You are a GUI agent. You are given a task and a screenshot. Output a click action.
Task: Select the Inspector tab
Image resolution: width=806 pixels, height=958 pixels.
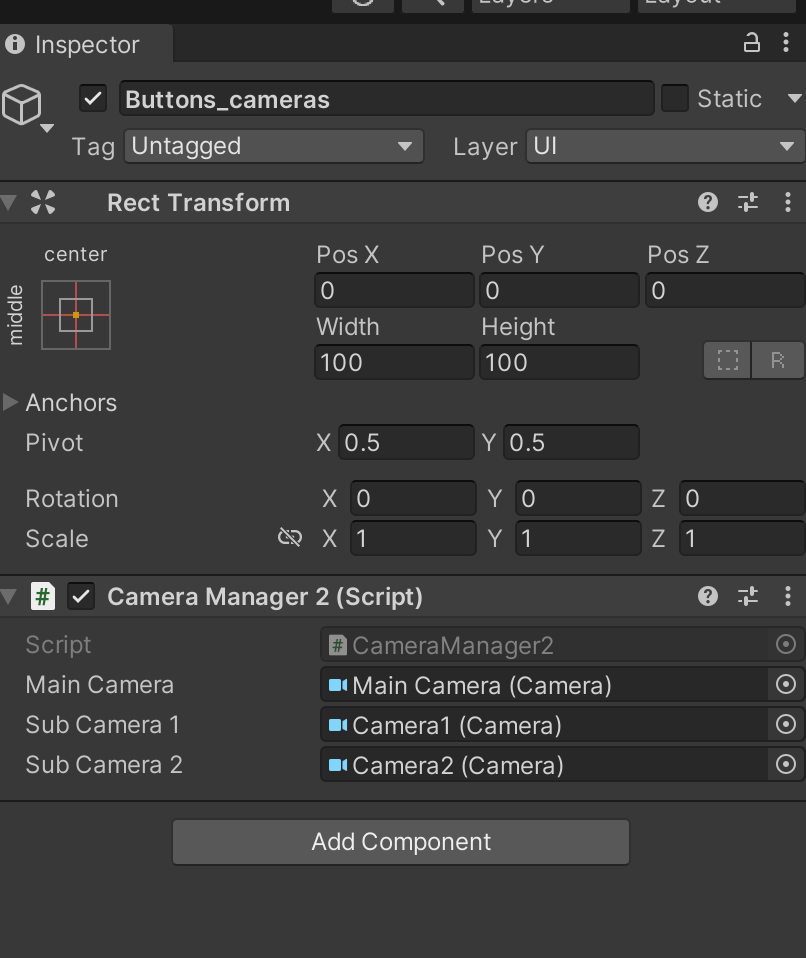86,45
